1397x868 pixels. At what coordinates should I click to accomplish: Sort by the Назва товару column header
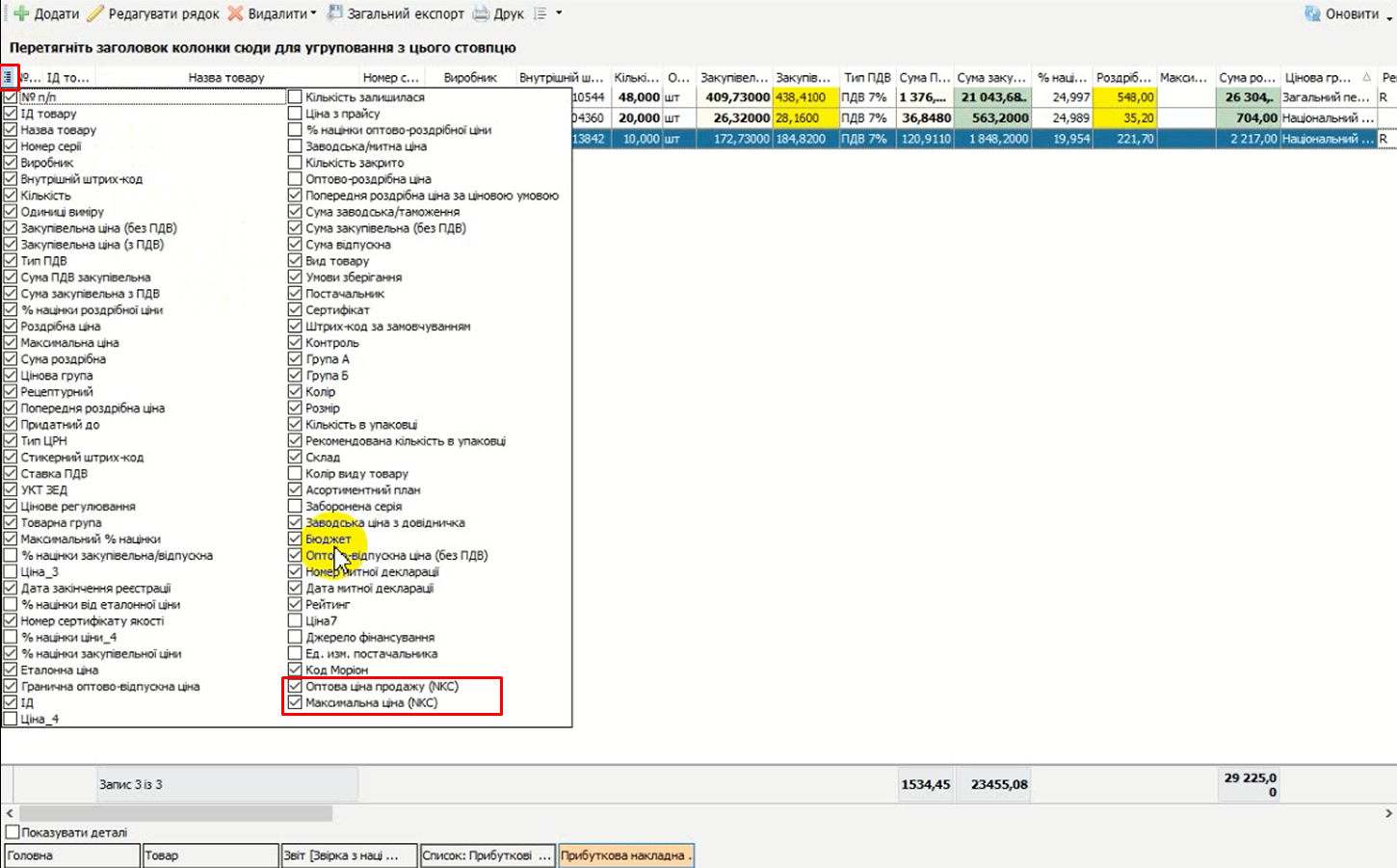[x=226, y=77]
